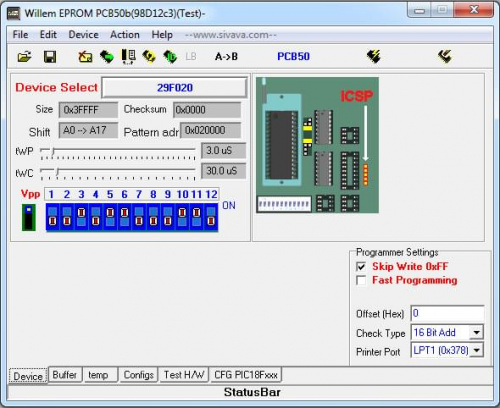Uncheck Skip Write 0xFF checkbox
The width and height of the screenshot is (500, 408).
[361, 267]
